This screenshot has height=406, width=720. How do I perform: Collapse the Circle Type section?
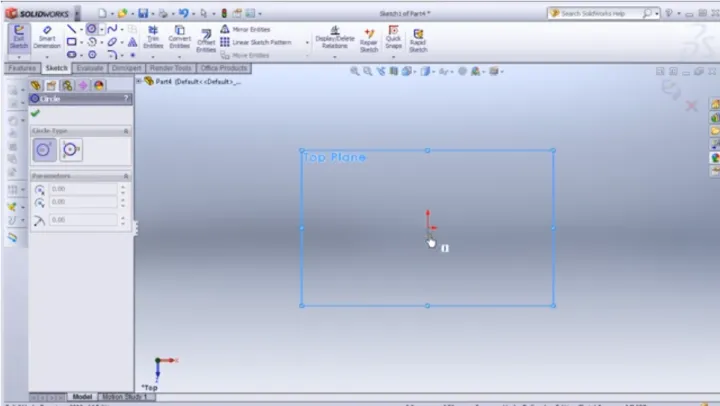[126, 131]
